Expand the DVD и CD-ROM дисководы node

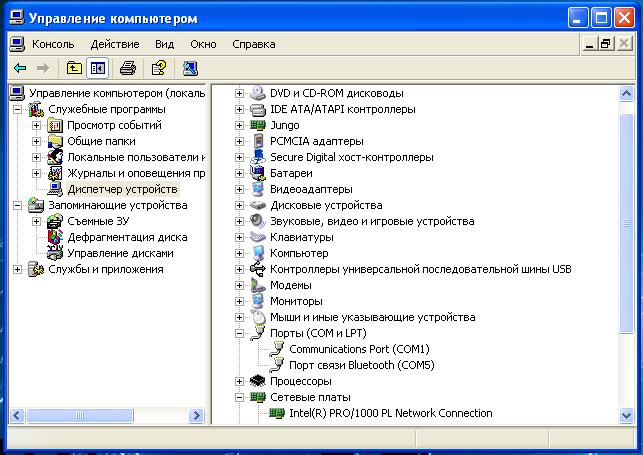[240, 93]
